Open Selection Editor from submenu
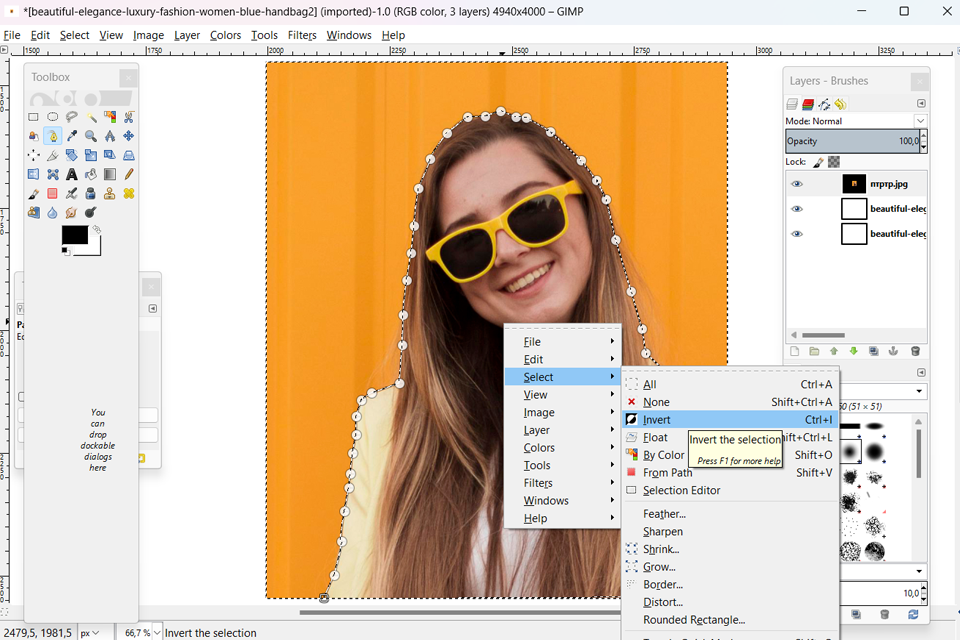 pos(730,490)
